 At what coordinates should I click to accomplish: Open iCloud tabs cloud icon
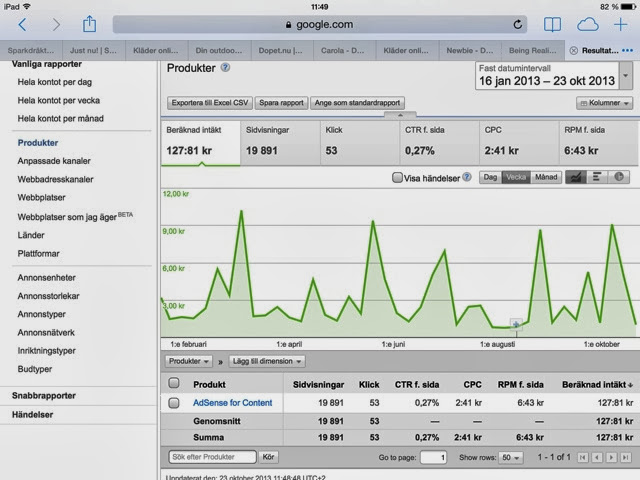(x=588, y=24)
